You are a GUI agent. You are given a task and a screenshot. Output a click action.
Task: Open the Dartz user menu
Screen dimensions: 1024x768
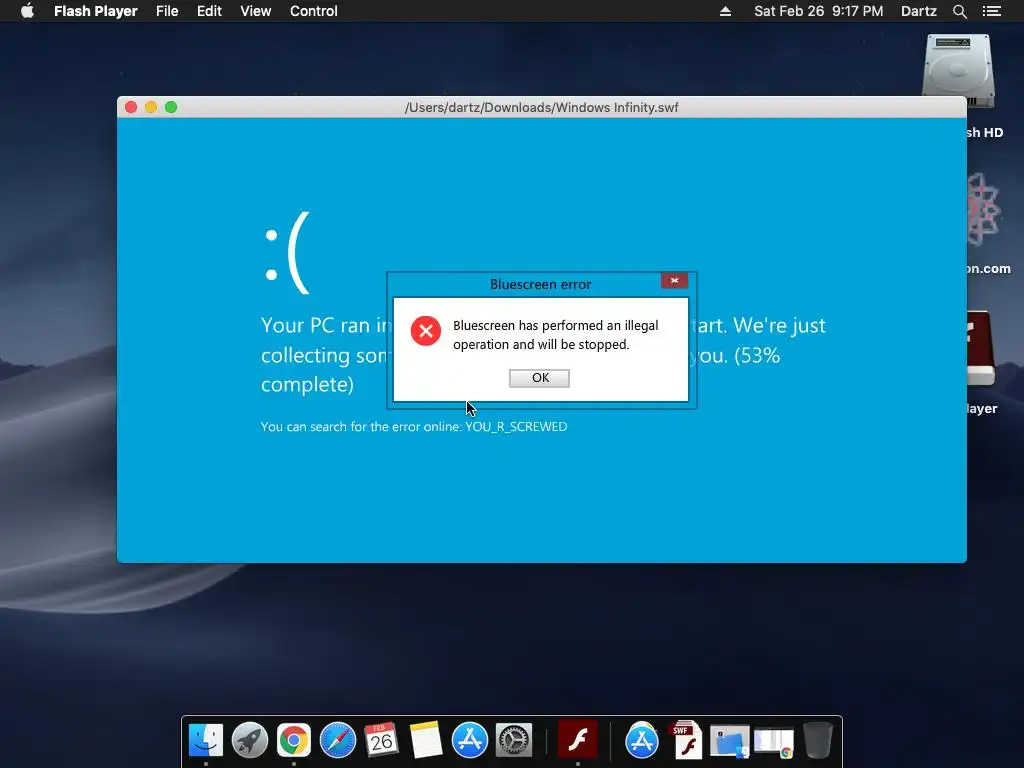[919, 11]
